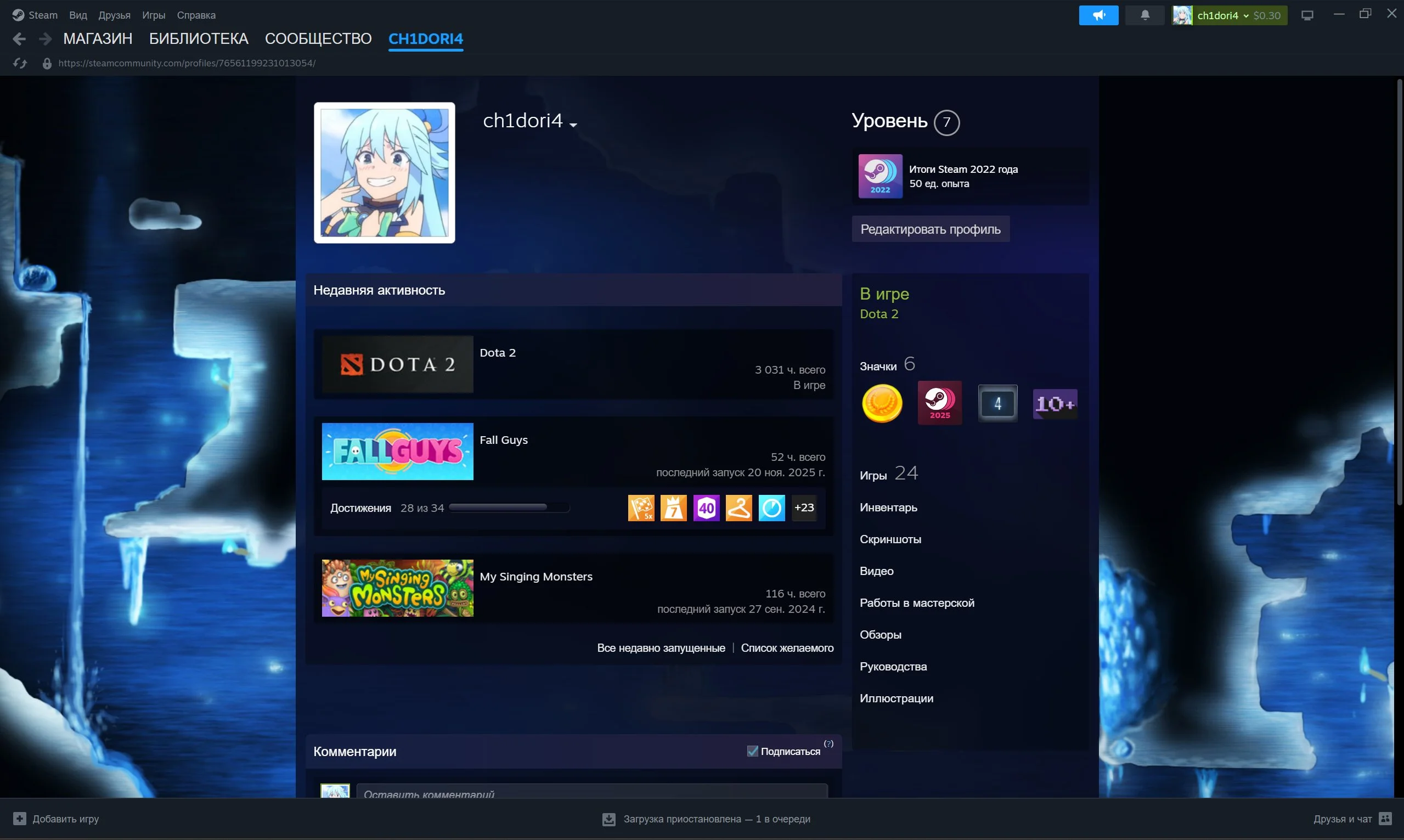
Task: Click the gold coin community badge
Action: pos(882,403)
